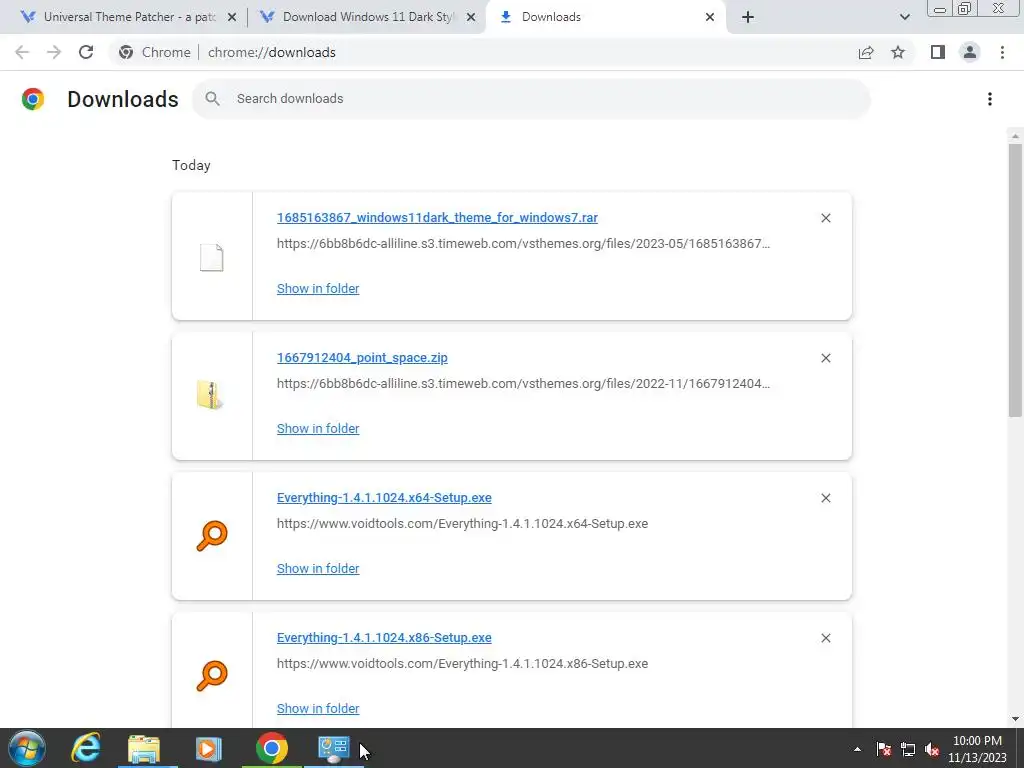1024x768 pixels.
Task: Go back using browser back arrow
Action: tap(22, 52)
